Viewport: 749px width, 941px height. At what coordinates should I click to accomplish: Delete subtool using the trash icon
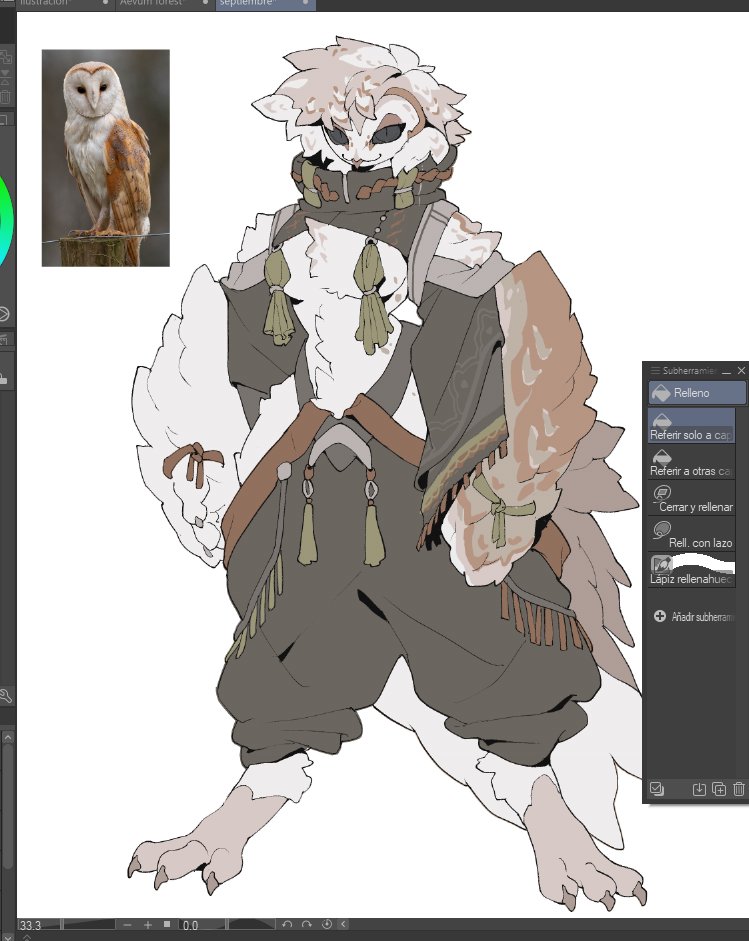739,789
